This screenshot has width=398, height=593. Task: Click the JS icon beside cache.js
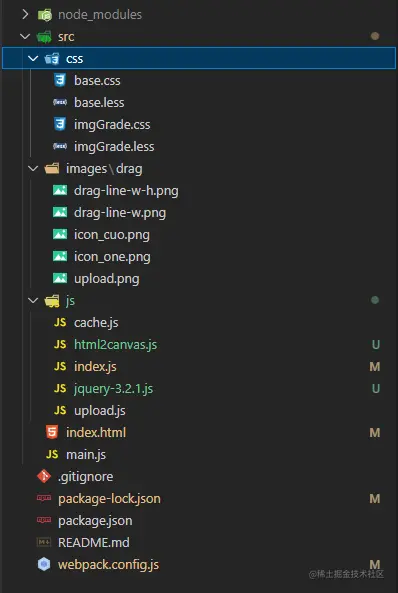coord(60,322)
